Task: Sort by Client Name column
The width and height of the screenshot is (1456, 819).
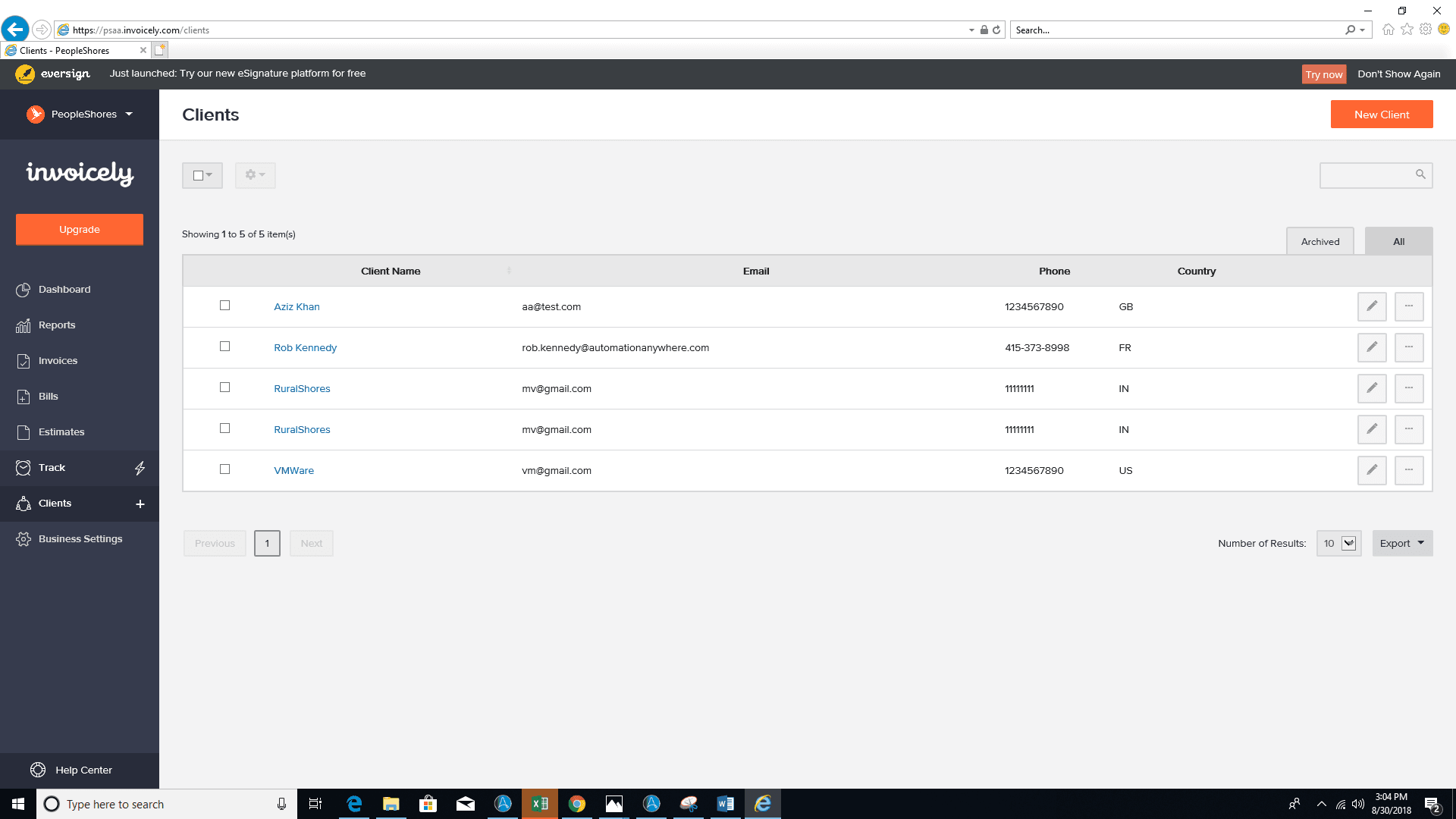Action: tap(391, 271)
